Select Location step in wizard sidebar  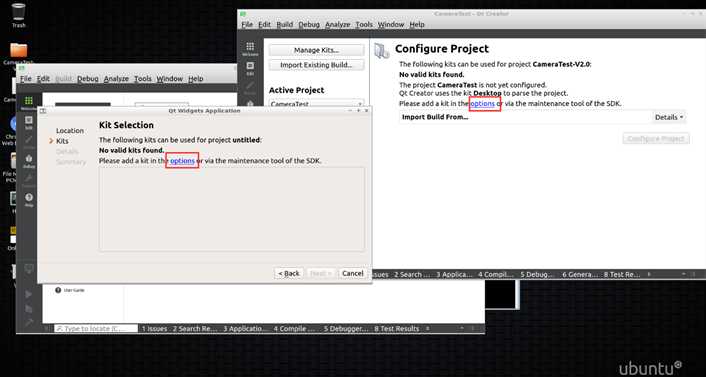coord(70,131)
